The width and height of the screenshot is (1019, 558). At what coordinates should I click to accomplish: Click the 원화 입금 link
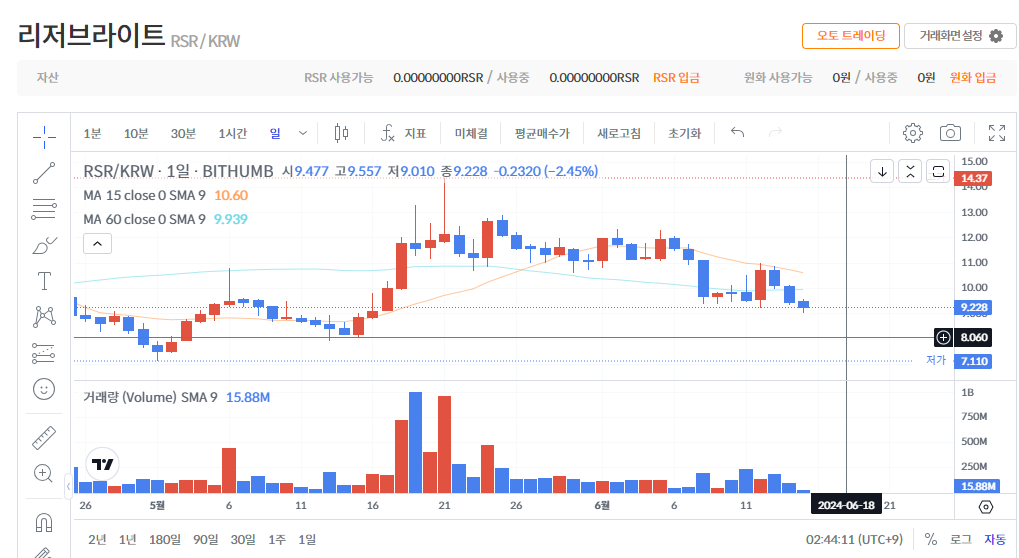tap(973, 78)
